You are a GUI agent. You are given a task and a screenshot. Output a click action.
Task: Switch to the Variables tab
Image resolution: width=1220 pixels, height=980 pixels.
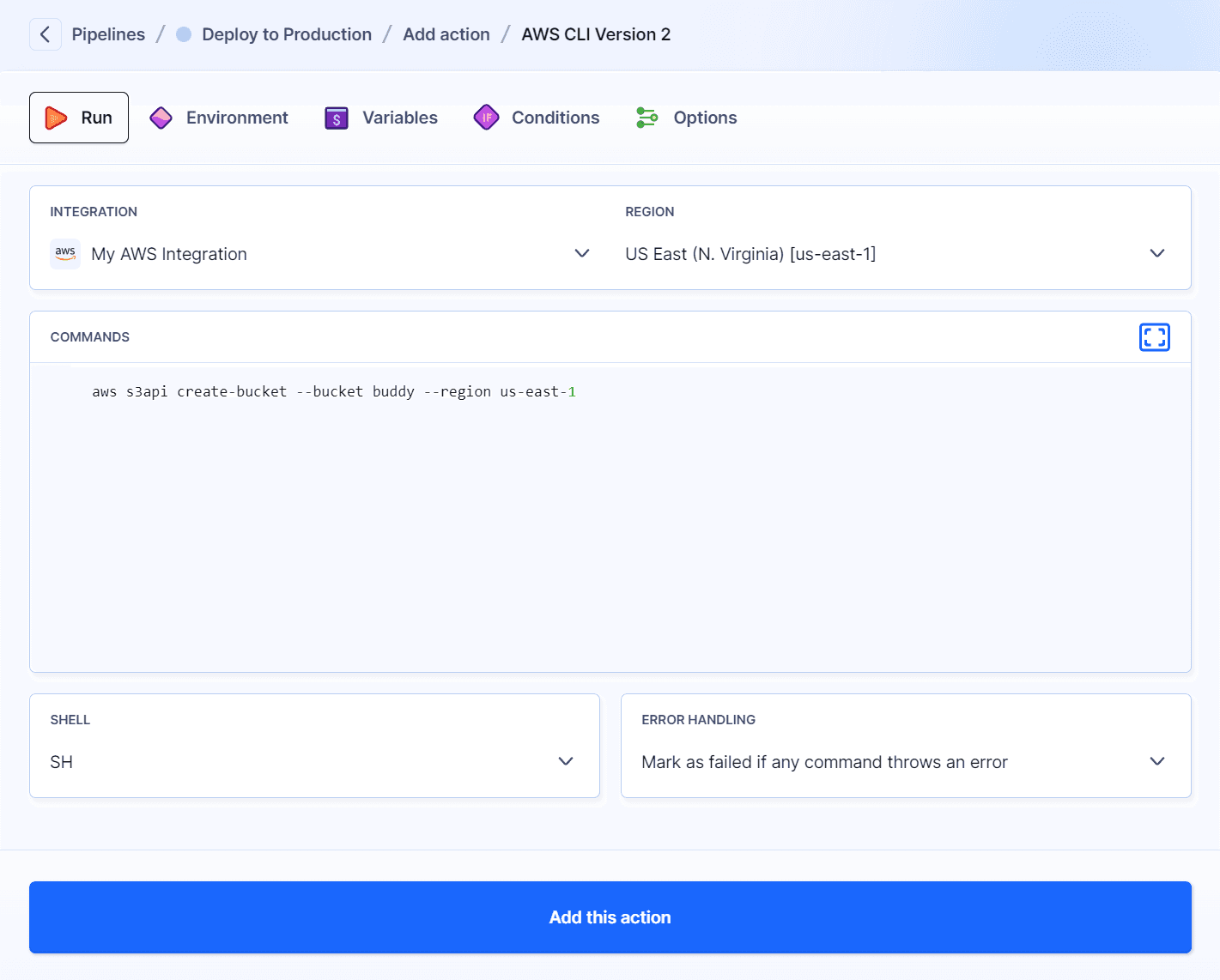coord(400,118)
